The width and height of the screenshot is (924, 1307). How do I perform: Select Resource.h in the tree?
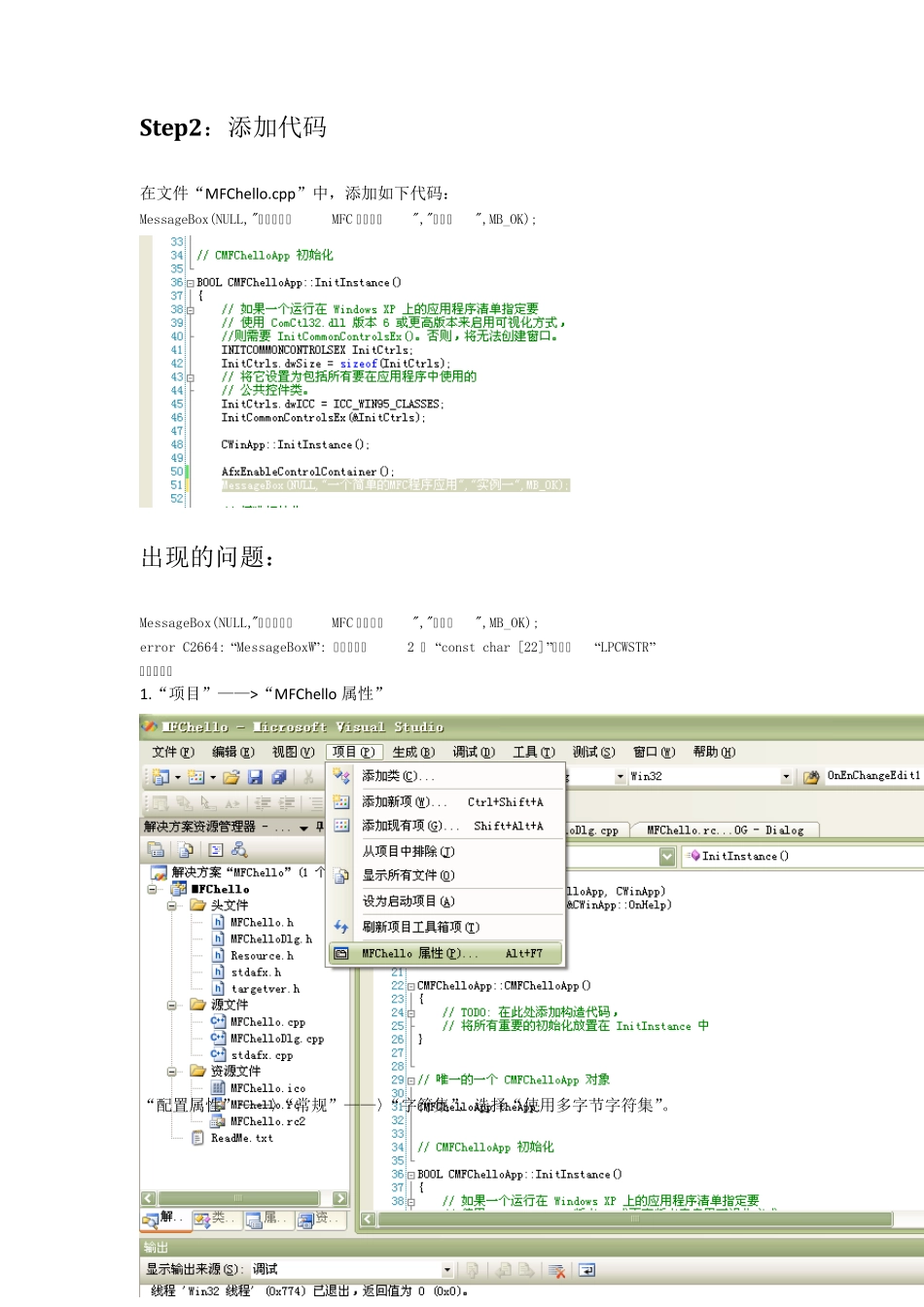(x=262, y=956)
